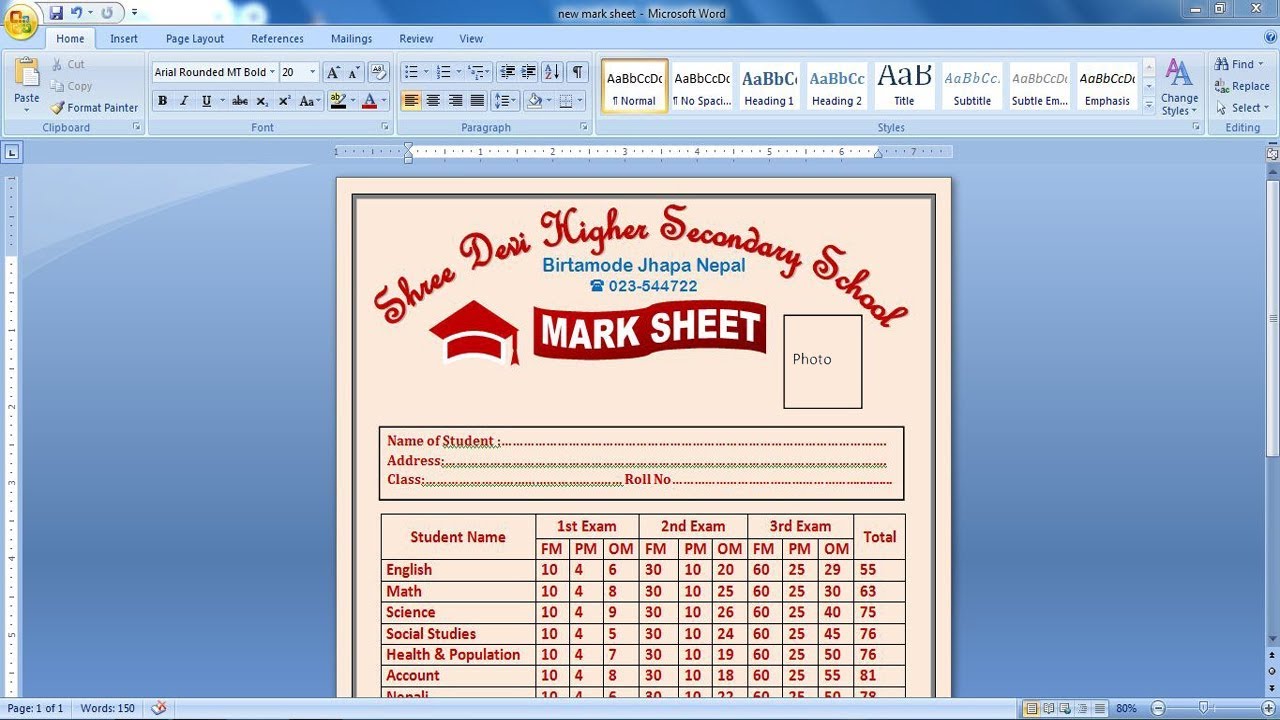The image size is (1280, 720).
Task: Clear all text formatting
Action: [x=378, y=72]
